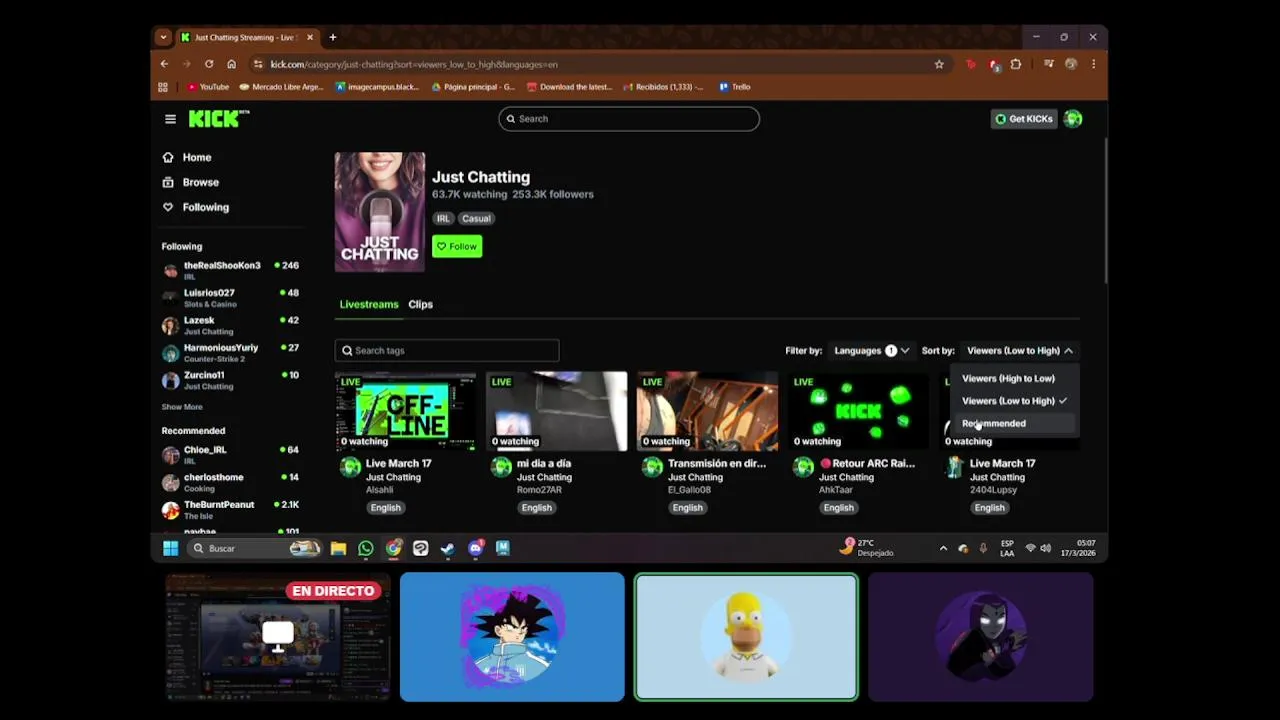Select the EN DIRECTO screen share tile
The image size is (1280, 720).
coord(278,637)
